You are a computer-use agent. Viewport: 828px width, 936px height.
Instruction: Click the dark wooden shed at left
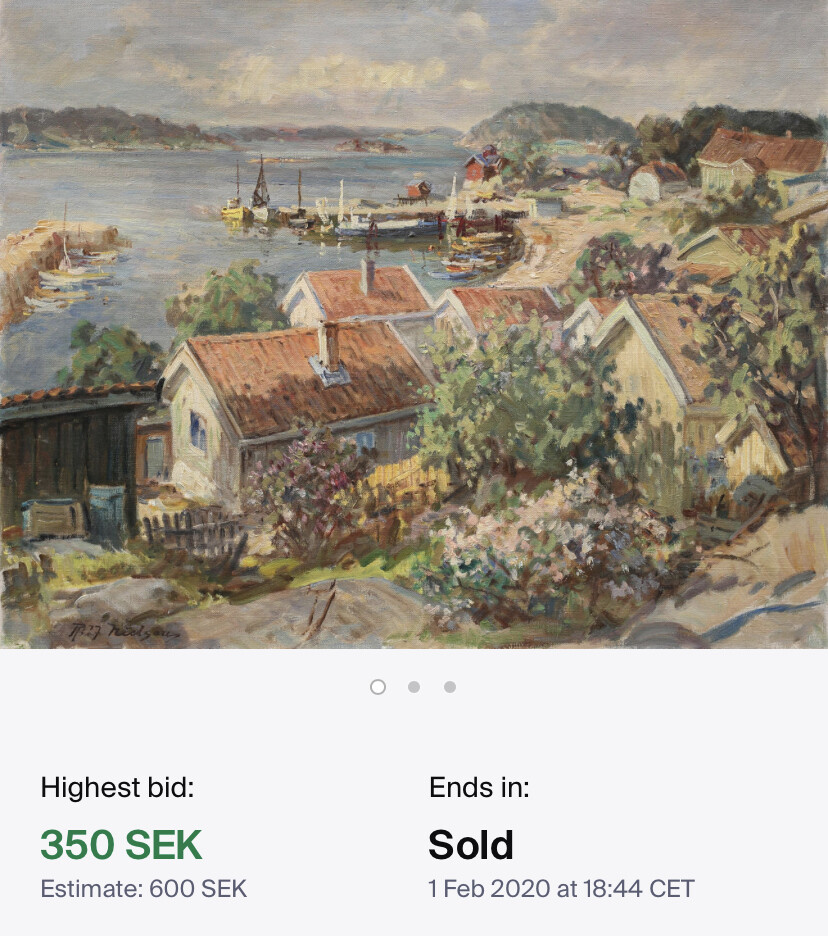(70, 460)
